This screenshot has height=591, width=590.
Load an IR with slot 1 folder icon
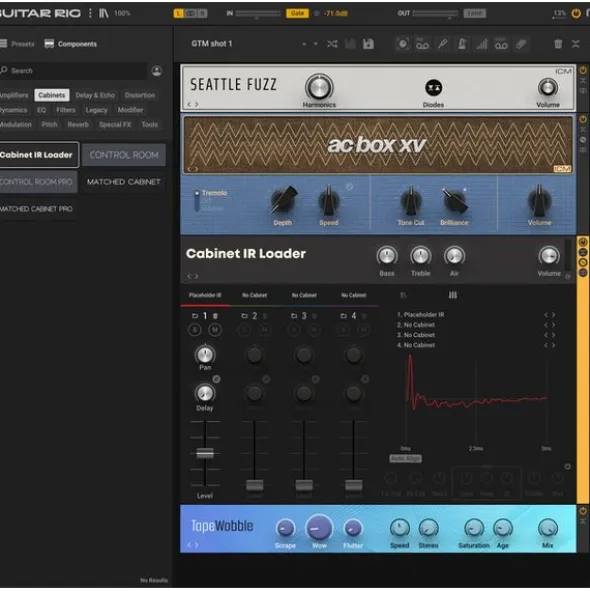coord(195,316)
